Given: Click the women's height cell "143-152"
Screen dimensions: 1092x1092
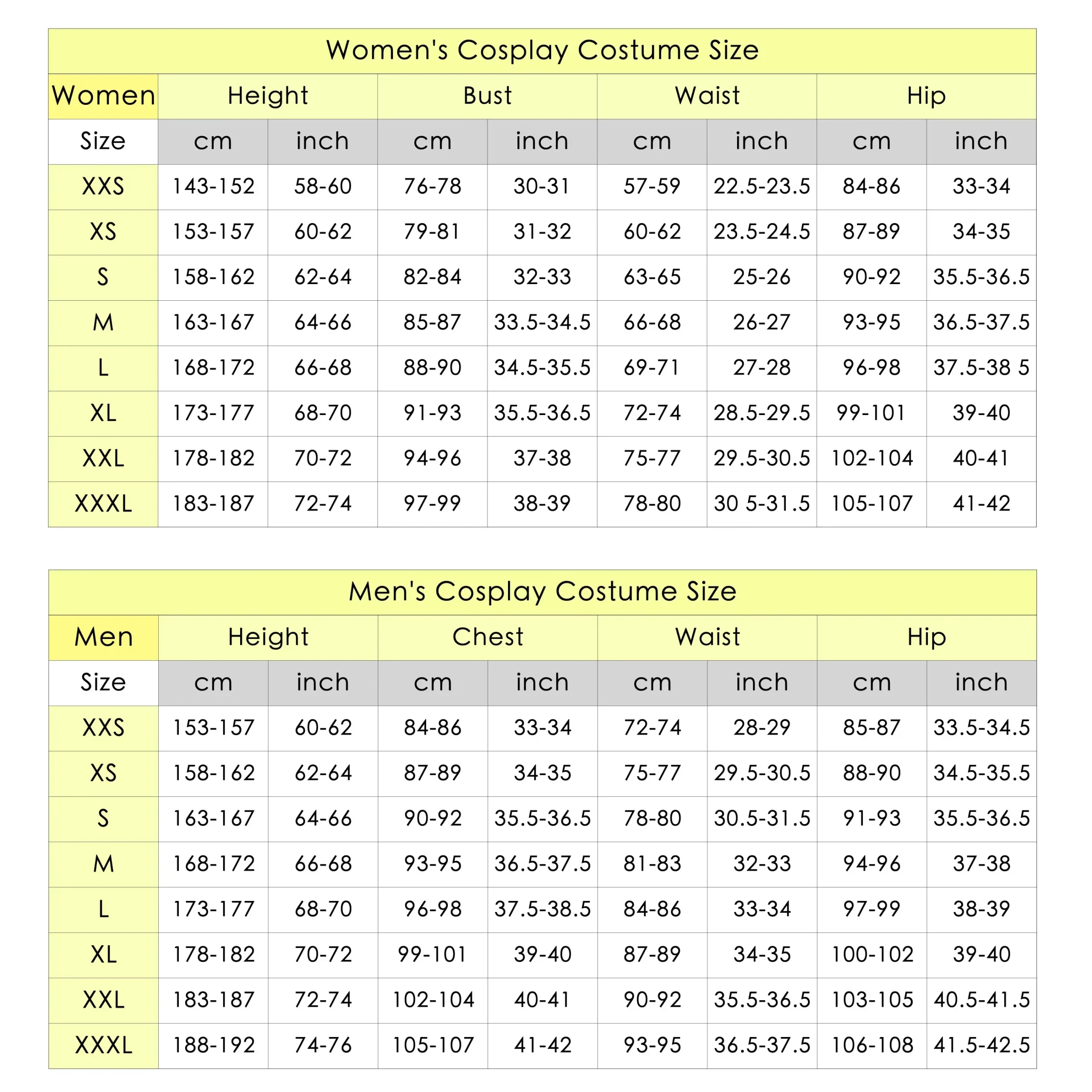Looking at the screenshot, I should pos(213,186).
